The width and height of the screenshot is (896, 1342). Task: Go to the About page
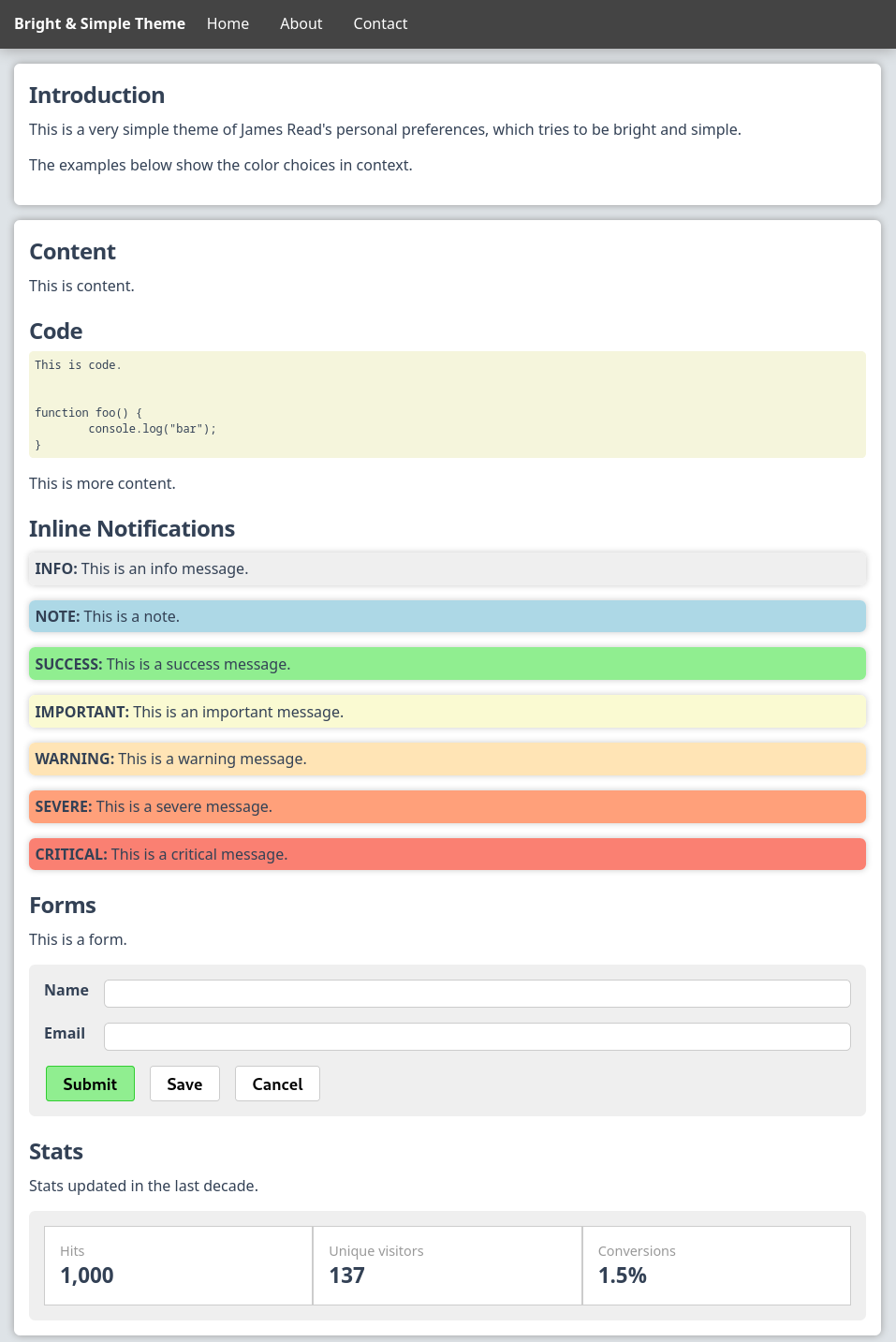pyautogui.click(x=301, y=23)
